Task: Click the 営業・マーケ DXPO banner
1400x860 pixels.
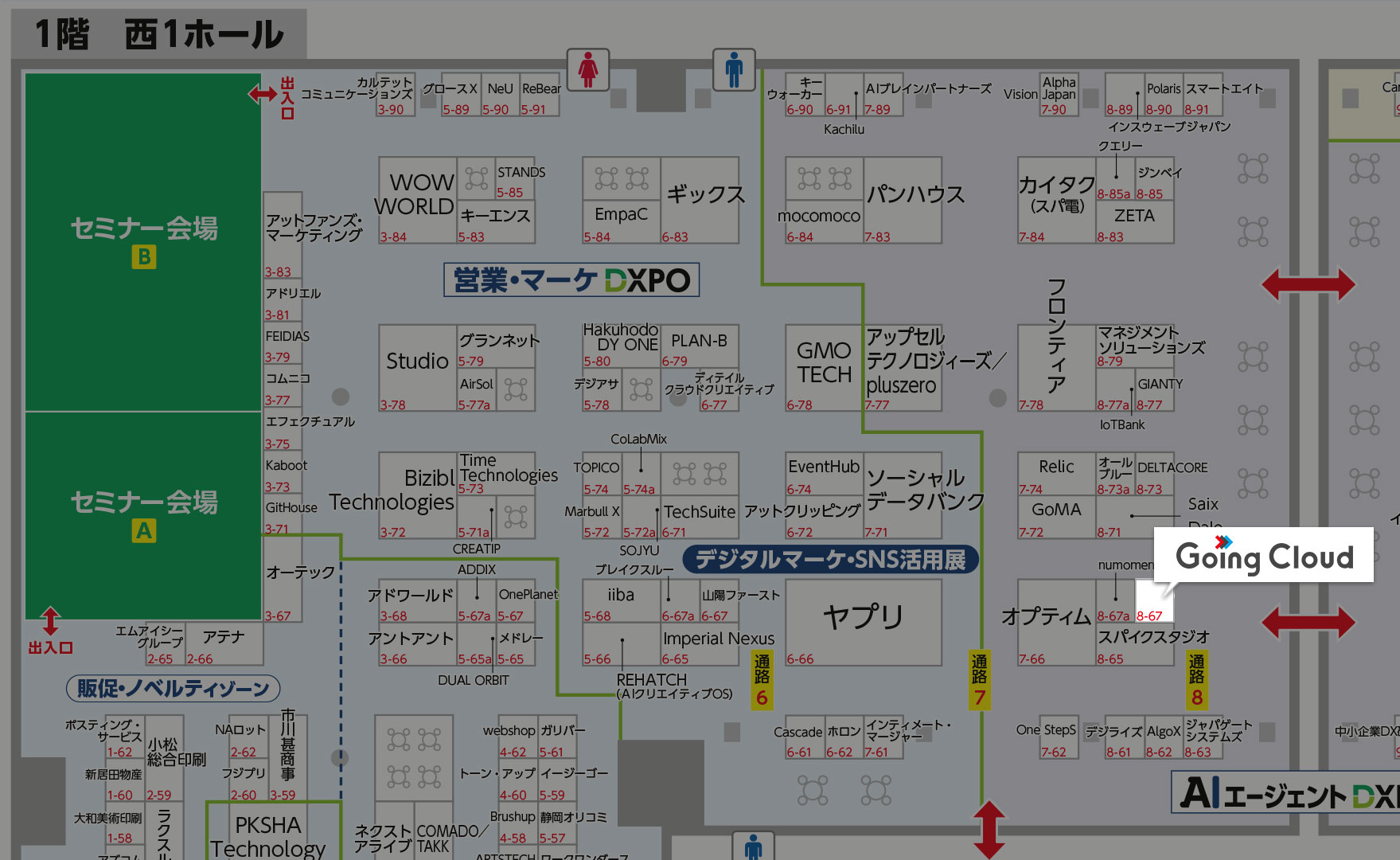Action: (x=571, y=279)
